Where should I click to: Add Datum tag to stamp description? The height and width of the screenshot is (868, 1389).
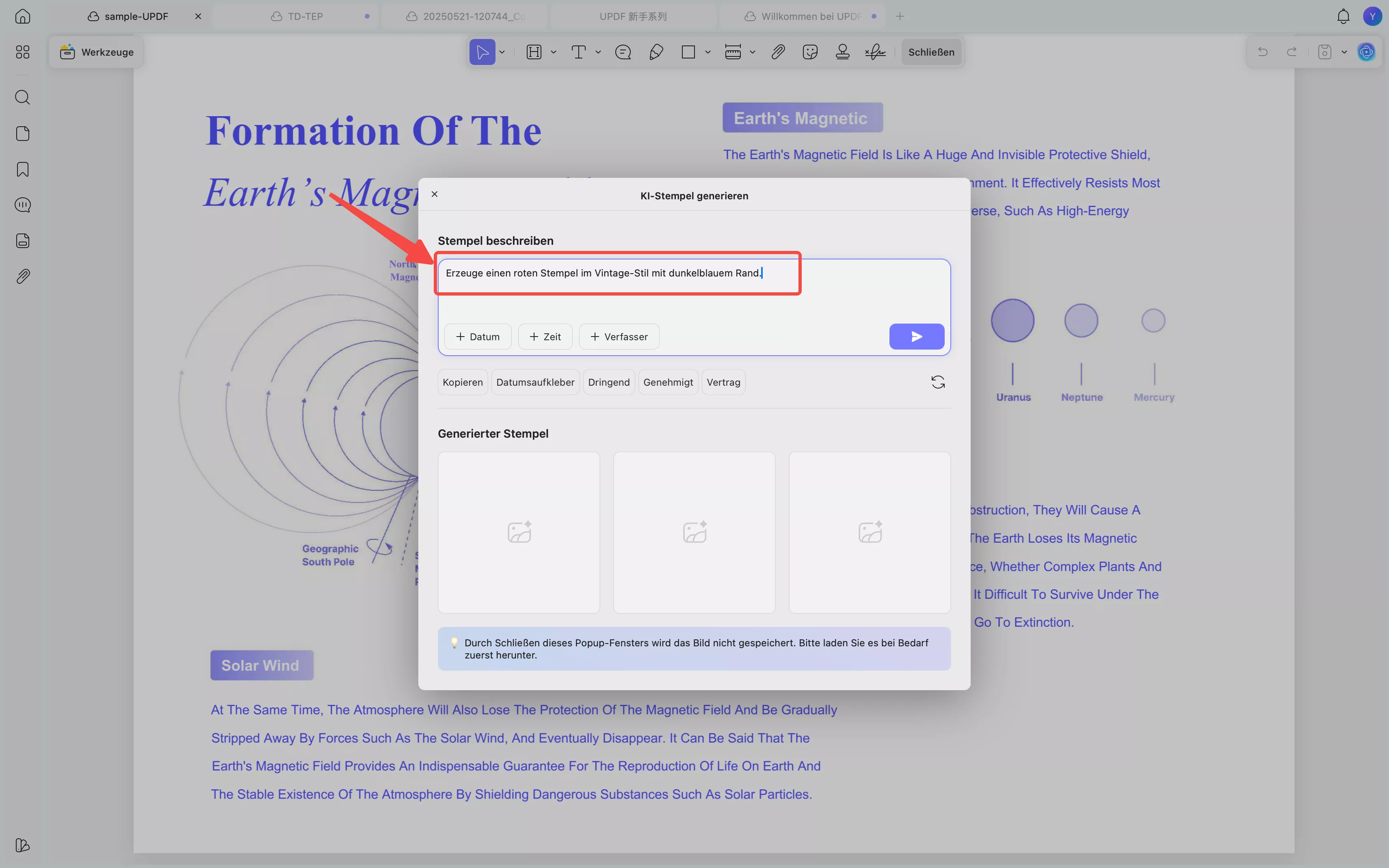click(477, 337)
